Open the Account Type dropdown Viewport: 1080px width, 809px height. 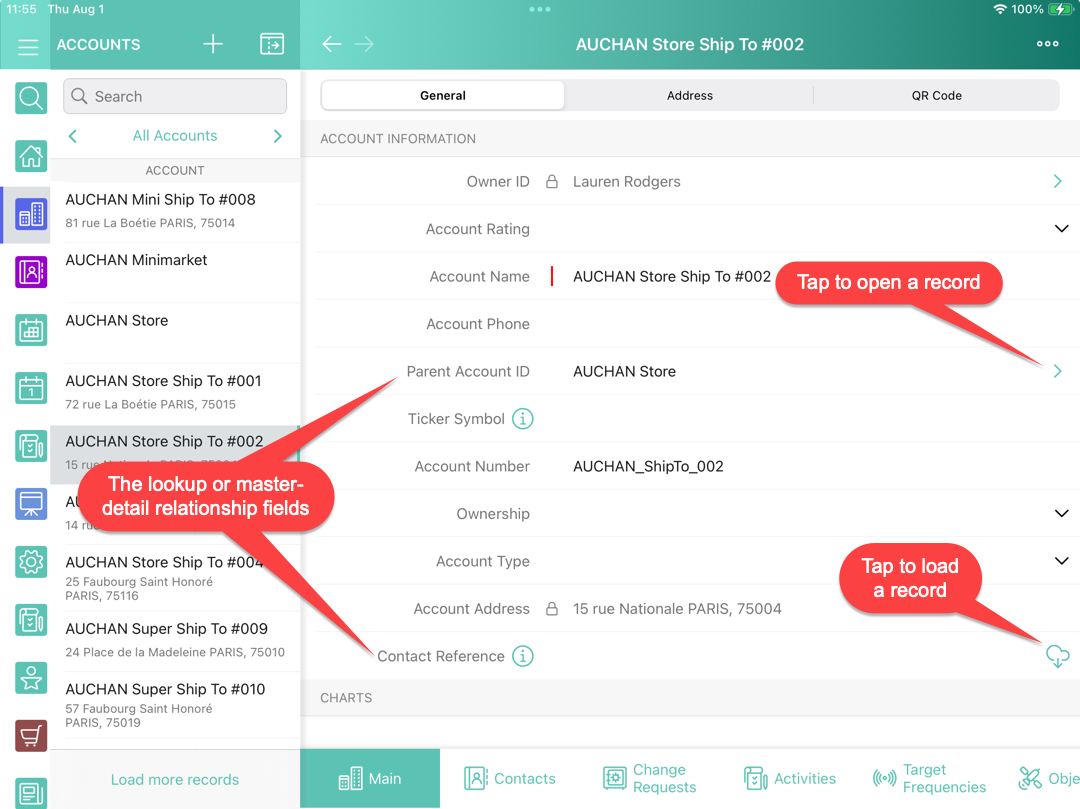1061,561
